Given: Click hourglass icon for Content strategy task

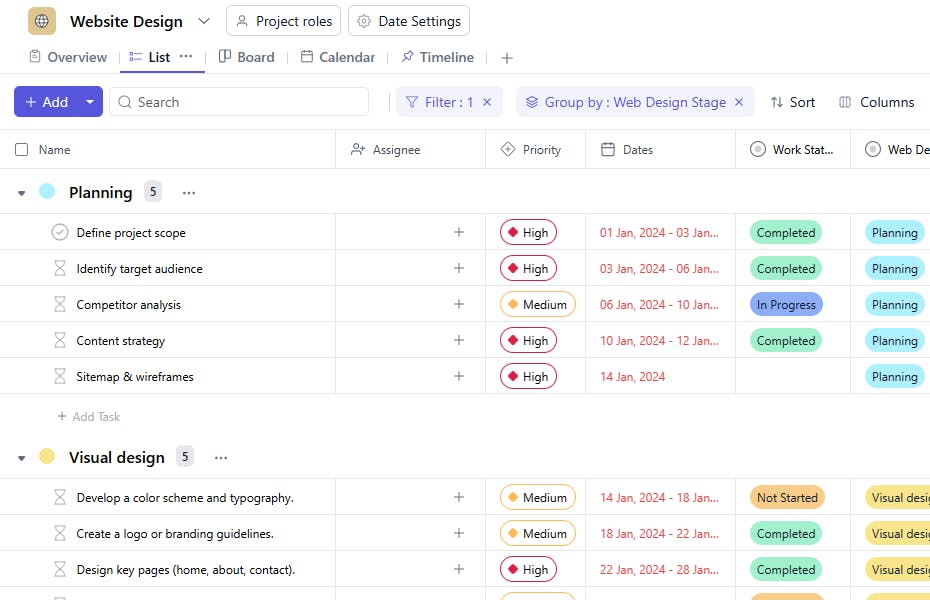Looking at the screenshot, I should click(60, 341).
